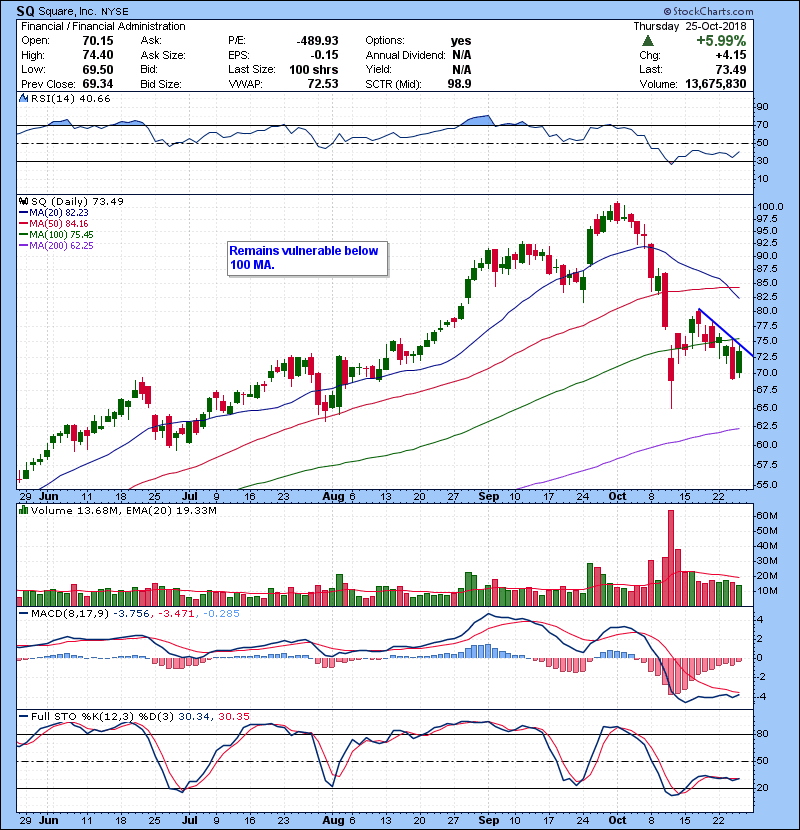800x830 pixels.
Task: Click the SQ ticker symbol title
Action: (x=24, y=11)
